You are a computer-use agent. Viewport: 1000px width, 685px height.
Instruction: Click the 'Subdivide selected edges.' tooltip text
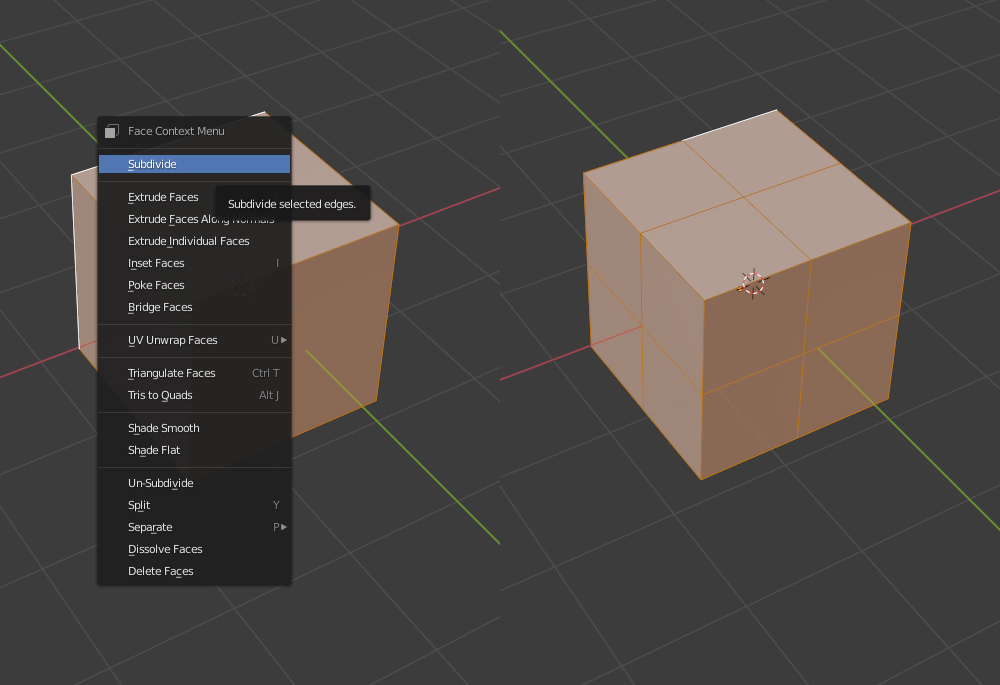click(291, 204)
